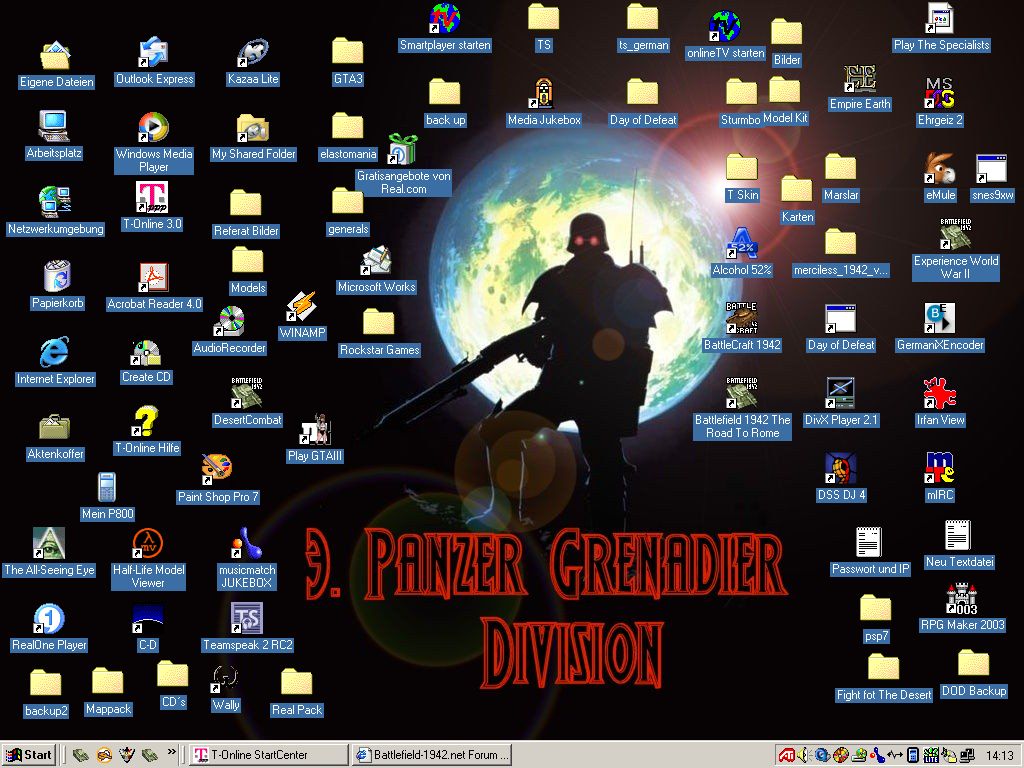Open the Gratisangebote von Real.com icon

pyautogui.click(x=403, y=149)
